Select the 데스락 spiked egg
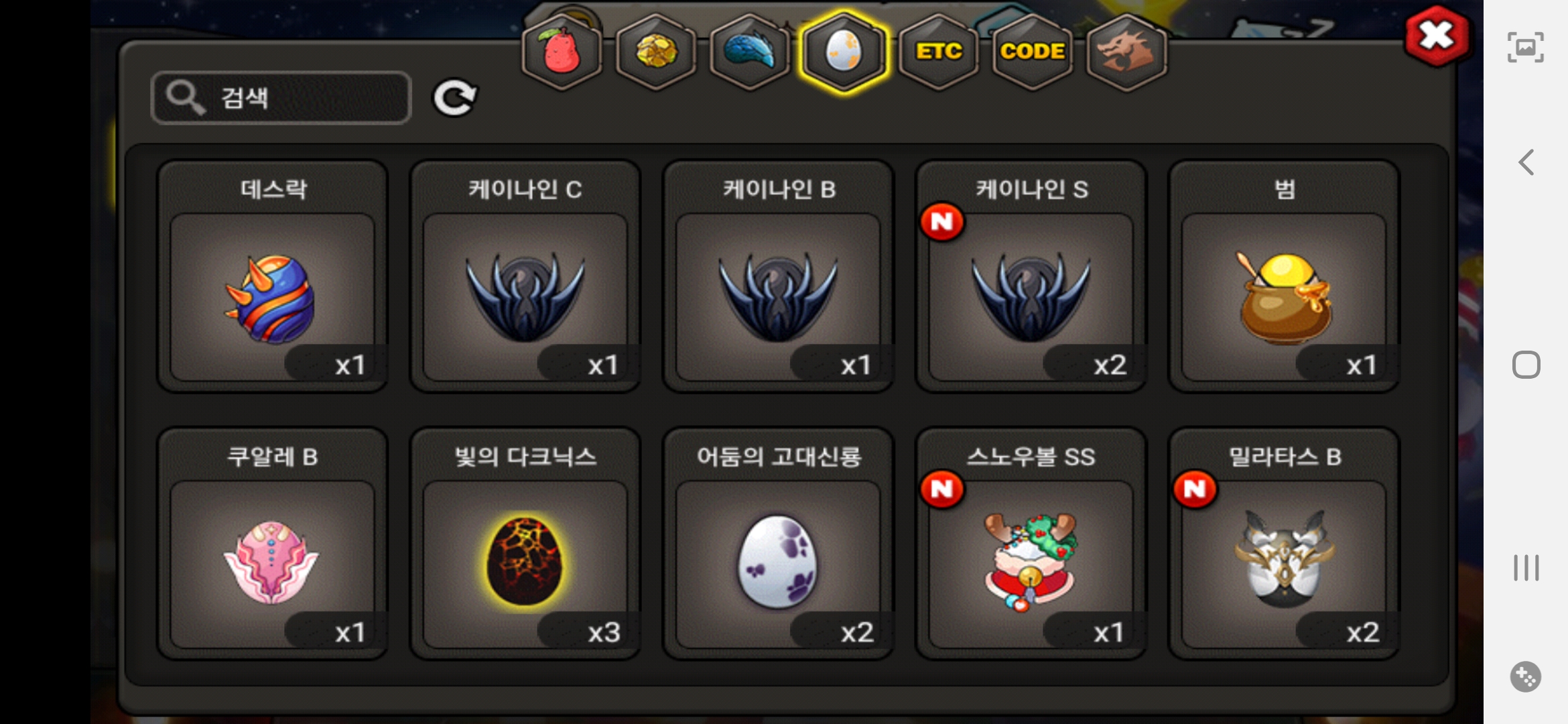1568x724 pixels. [272, 276]
